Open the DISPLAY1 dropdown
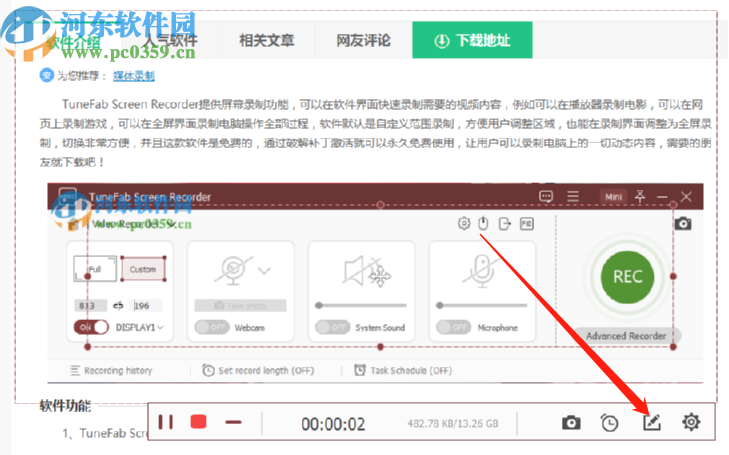The image size is (729, 455). (139, 327)
